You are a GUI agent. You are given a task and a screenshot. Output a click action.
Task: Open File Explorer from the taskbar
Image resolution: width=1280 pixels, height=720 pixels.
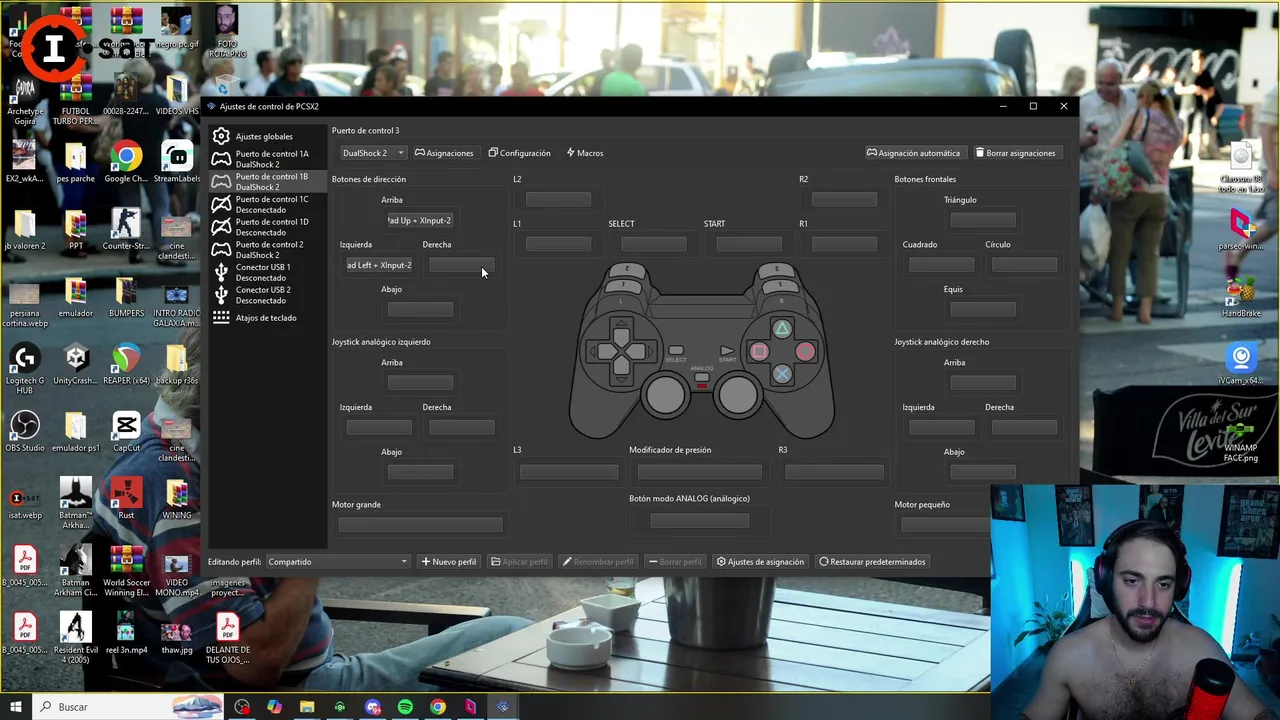point(307,707)
